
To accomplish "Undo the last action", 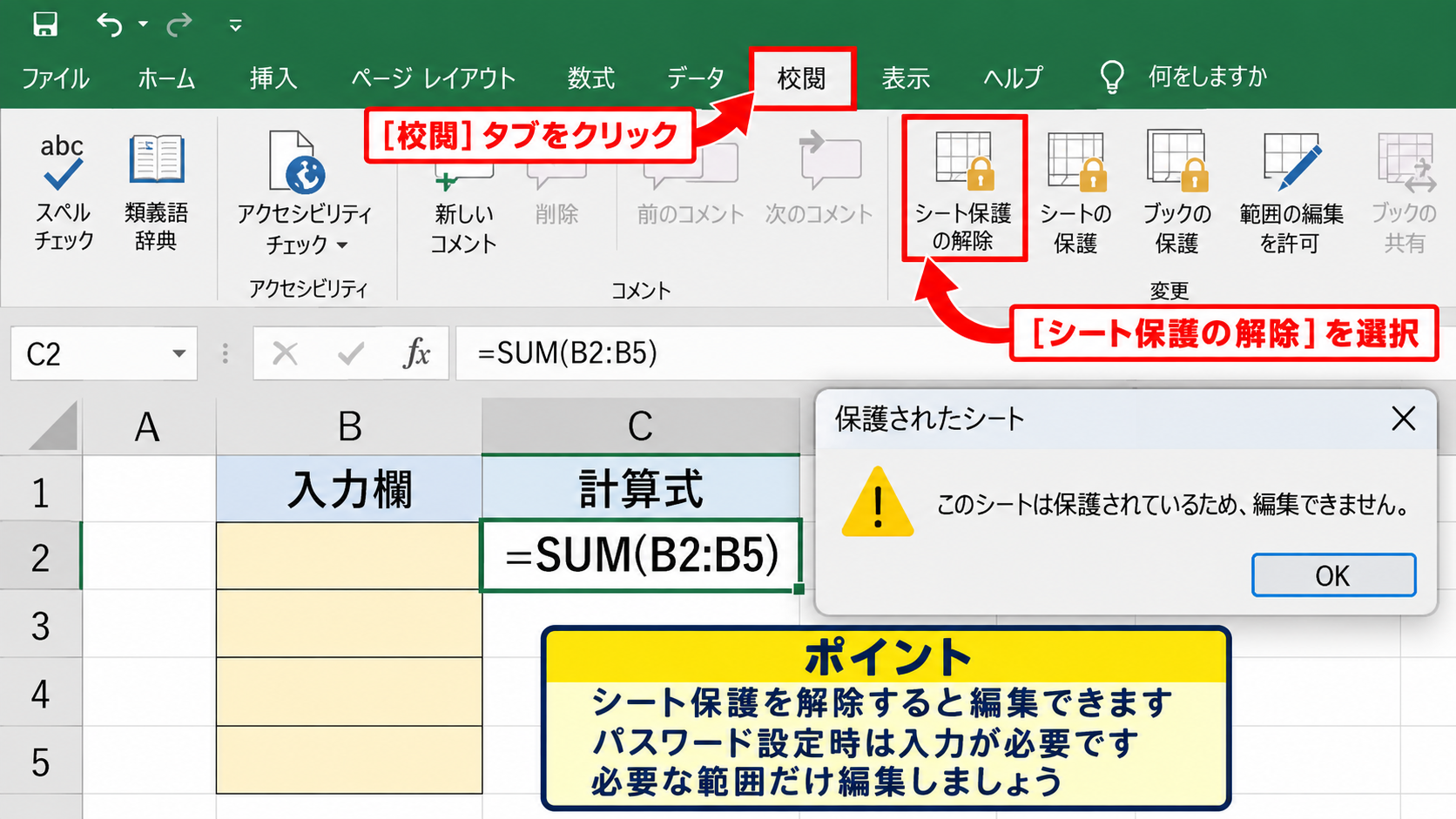I will (x=110, y=24).
